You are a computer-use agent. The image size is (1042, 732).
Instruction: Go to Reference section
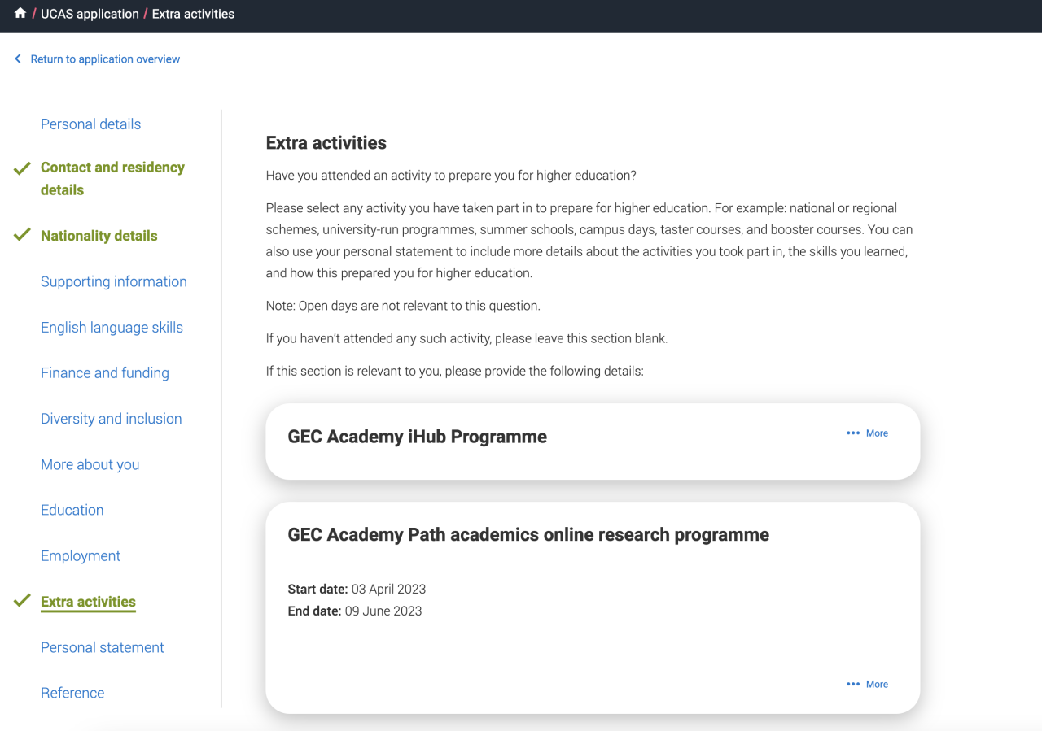tap(72, 693)
